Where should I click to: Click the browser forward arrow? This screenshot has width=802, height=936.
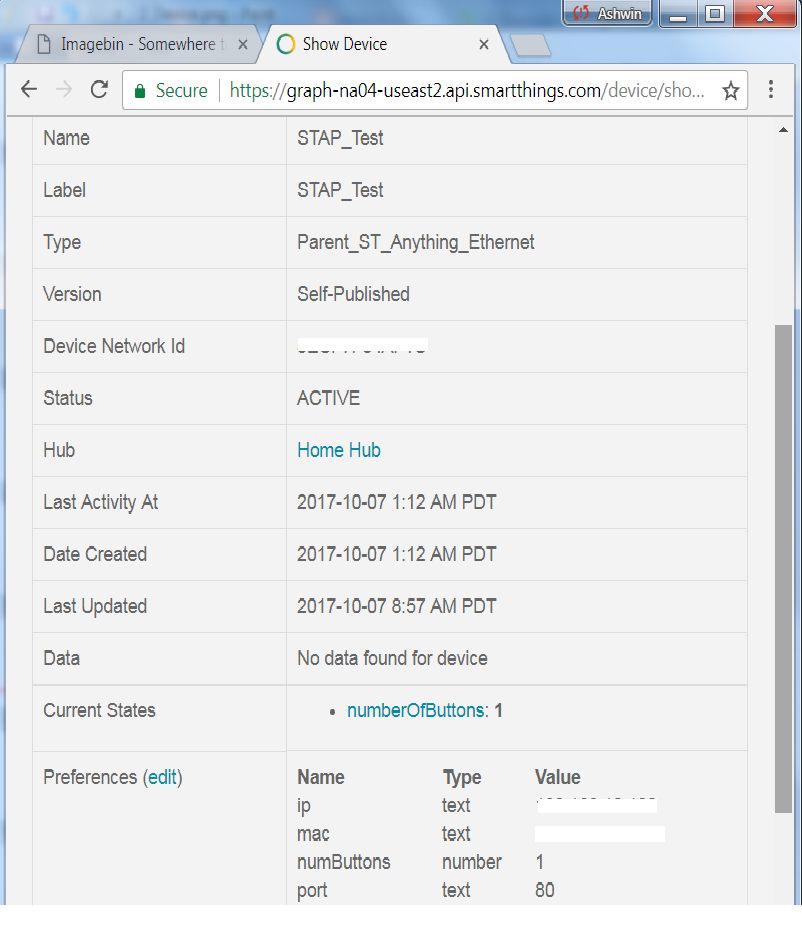tap(64, 90)
